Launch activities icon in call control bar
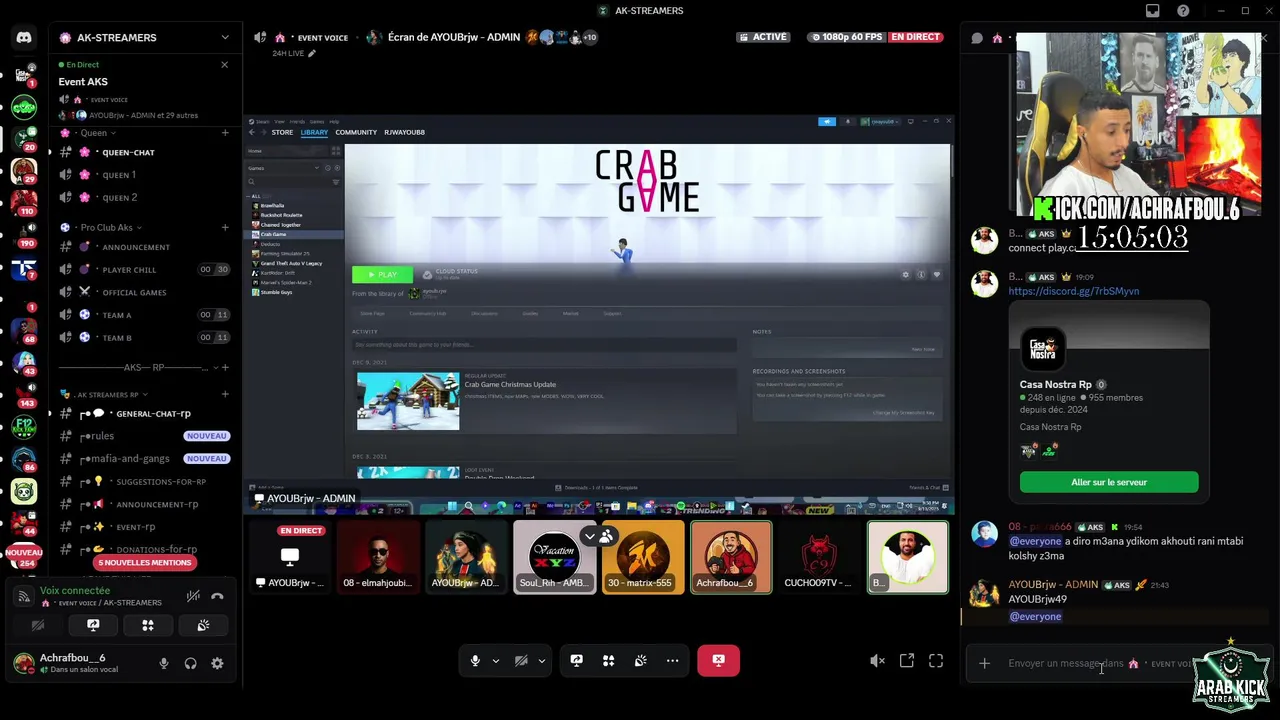 608,660
